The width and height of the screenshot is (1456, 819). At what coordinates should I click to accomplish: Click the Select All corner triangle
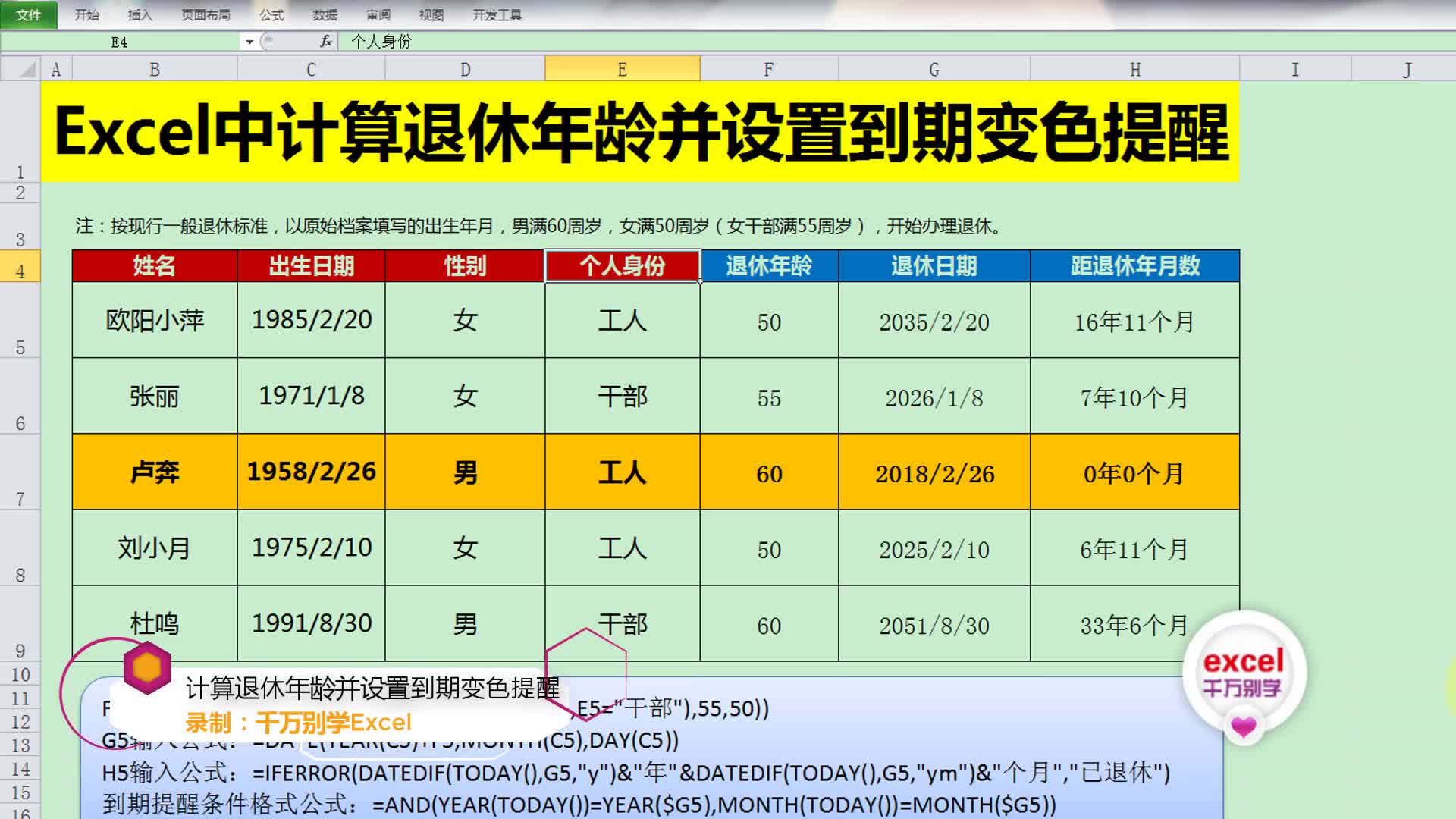point(20,70)
